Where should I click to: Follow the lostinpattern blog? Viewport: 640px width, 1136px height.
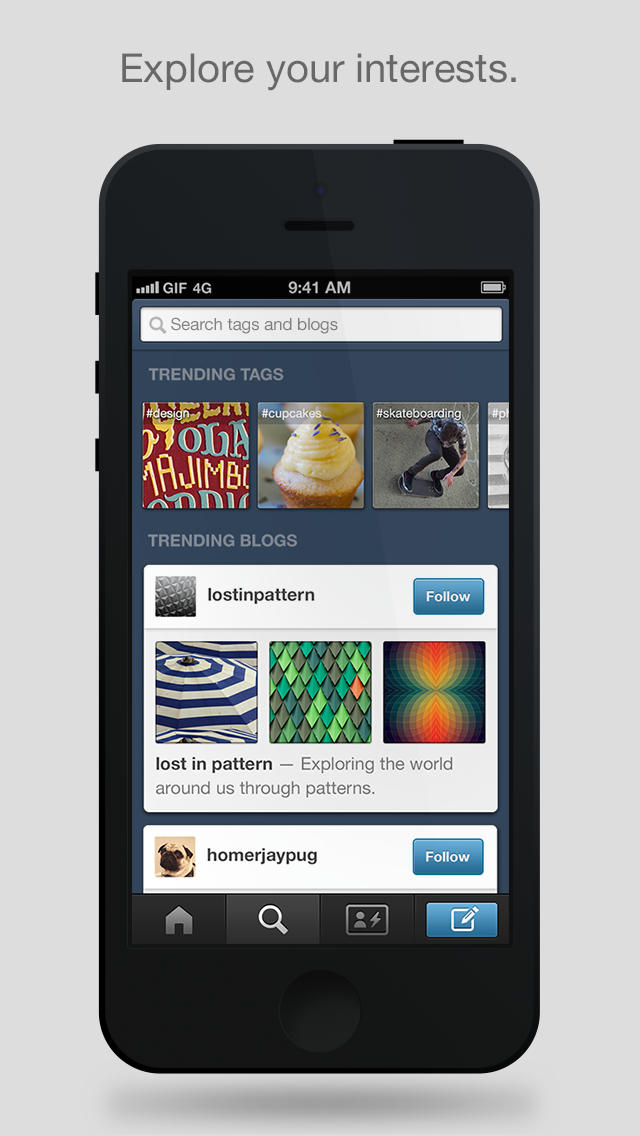pyautogui.click(x=449, y=596)
